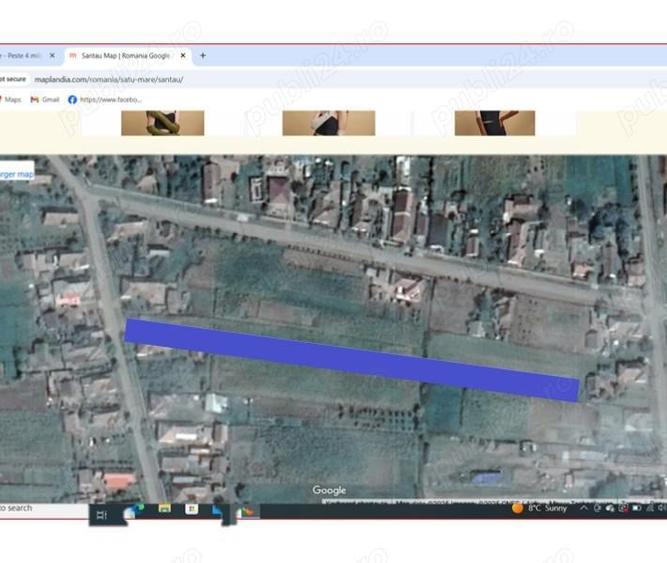The image size is (667, 563).
Task: Open File Explorer from the taskbar
Action: pyautogui.click(x=165, y=509)
